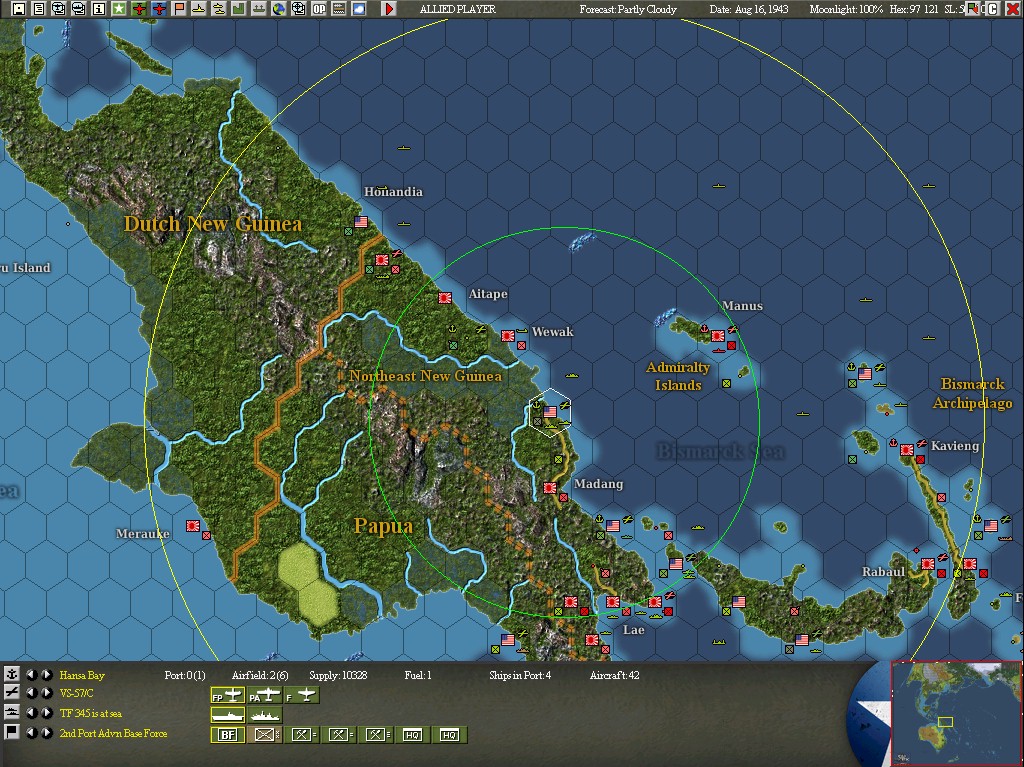Select the rightmost HQ unit icon
Image resolution: width=1024 pixels, height=767 pixels.
[449, 735]
